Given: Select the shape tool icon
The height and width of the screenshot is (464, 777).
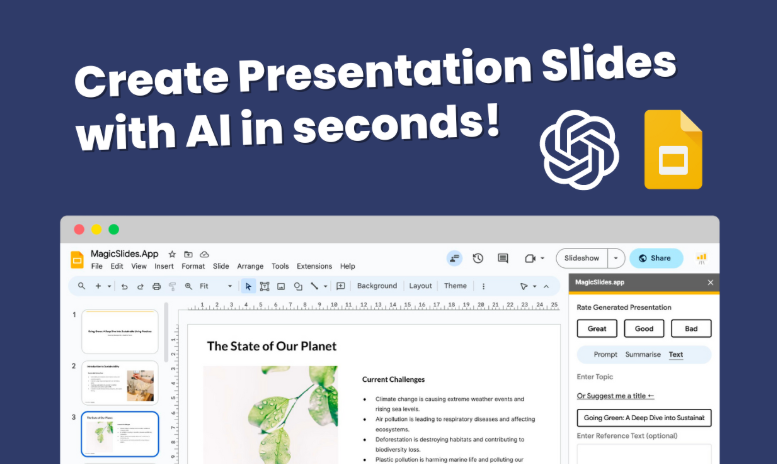Looking at the screenshot, I should tap(298, 286).
